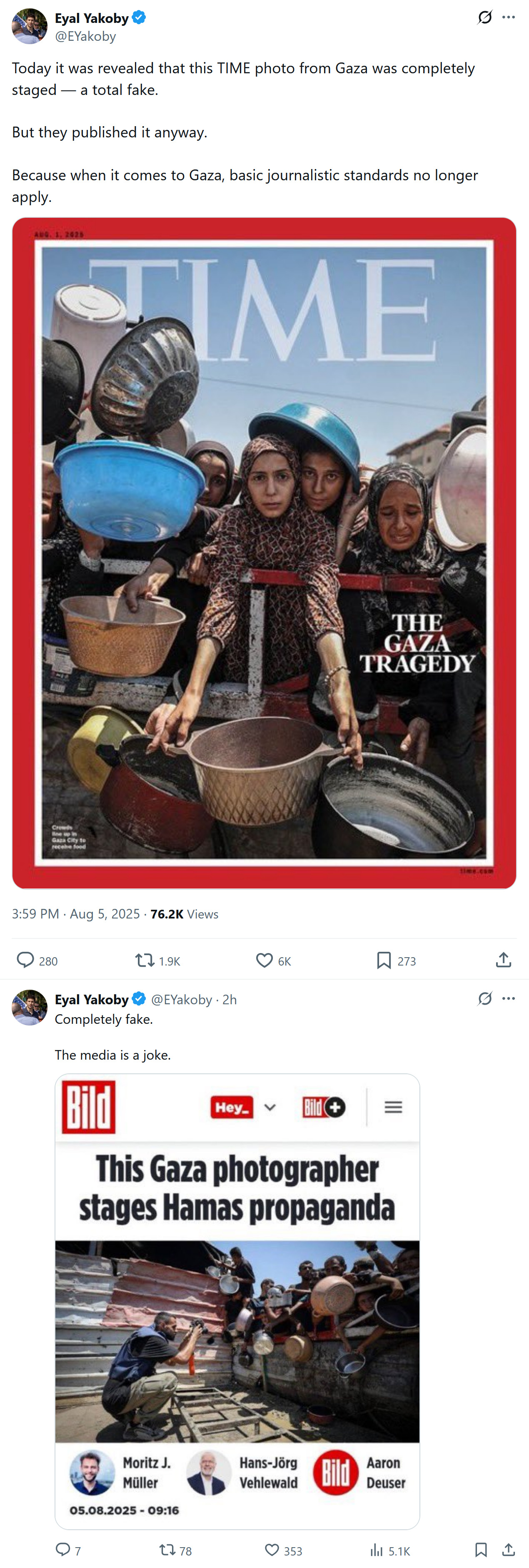Bookmark the main post with 273 saves
Viewport: 529px width, 1568px height.
[x=384, y=960]
